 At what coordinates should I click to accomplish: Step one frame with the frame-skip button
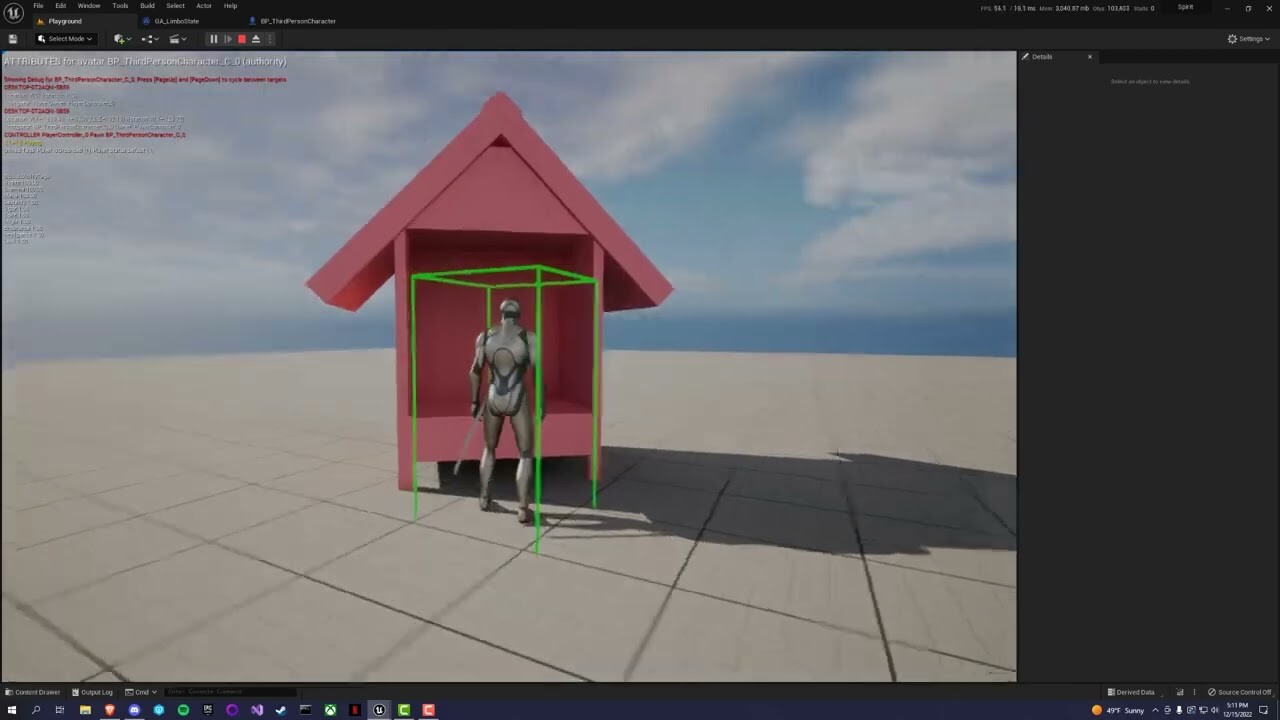coord(227,39)
